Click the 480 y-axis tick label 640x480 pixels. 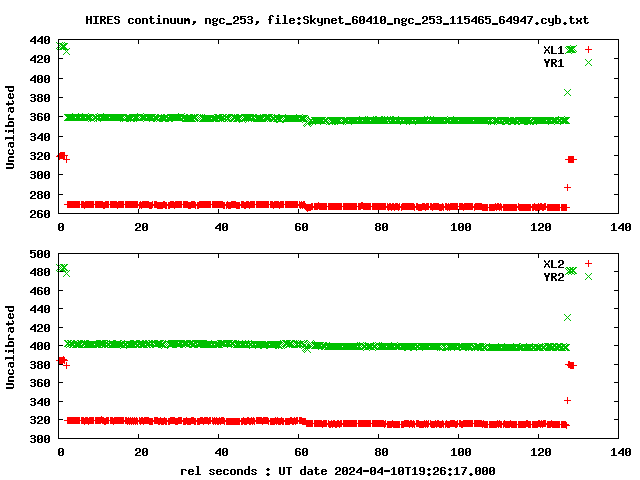pyautogui.click(x=40, y=272)
